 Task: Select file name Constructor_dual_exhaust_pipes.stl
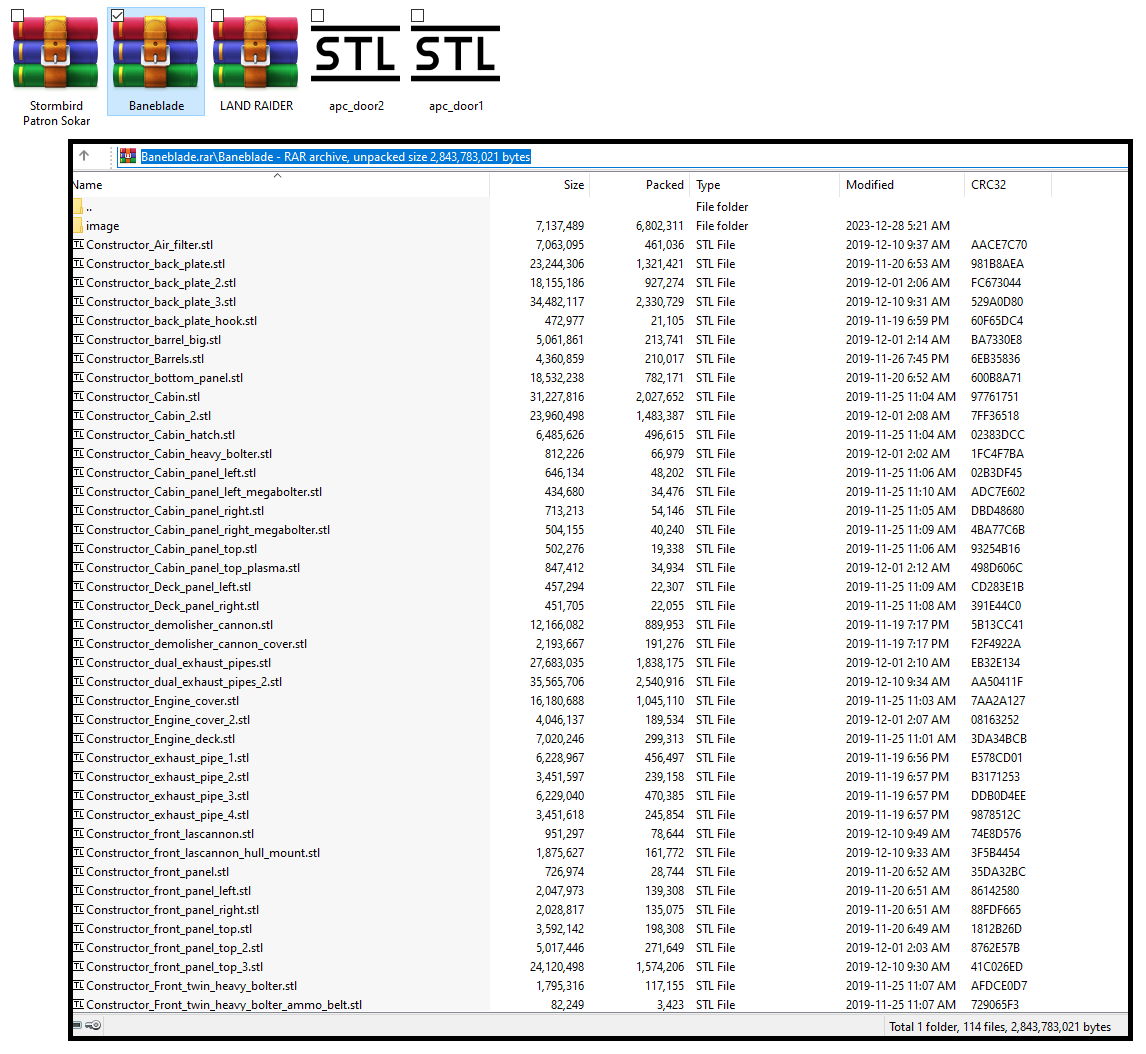pos(179,663)
